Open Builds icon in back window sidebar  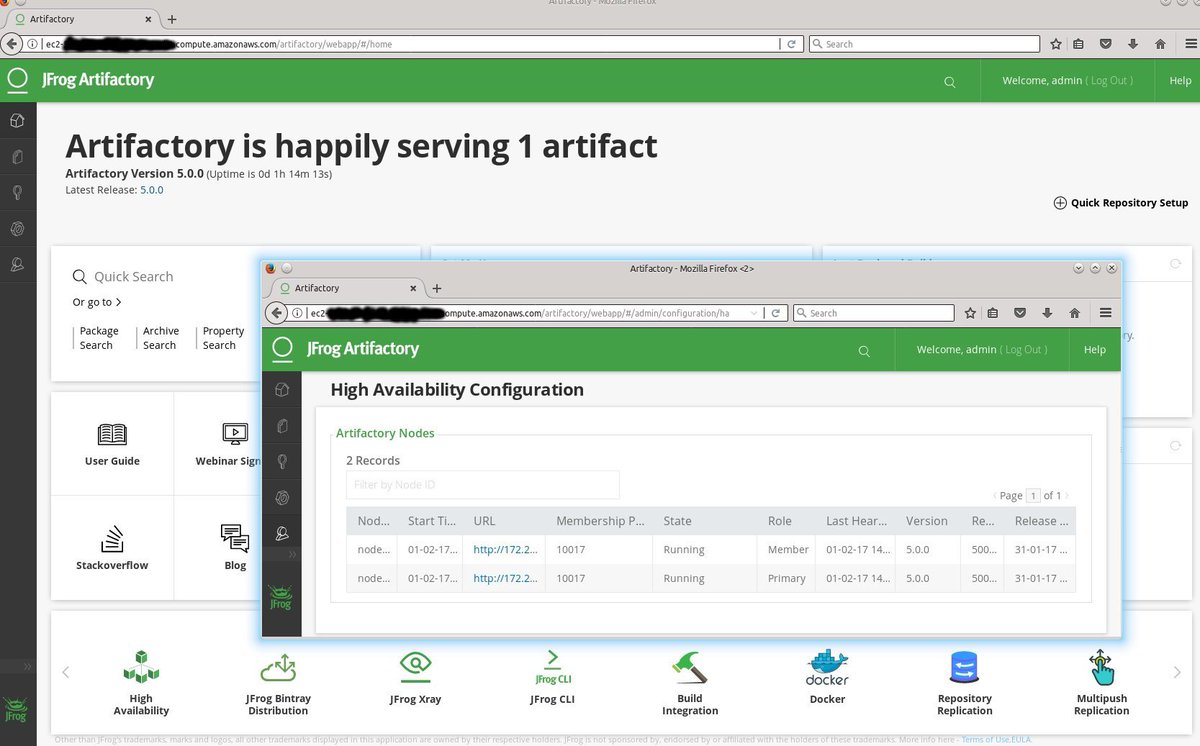click(x=17, y=157)
